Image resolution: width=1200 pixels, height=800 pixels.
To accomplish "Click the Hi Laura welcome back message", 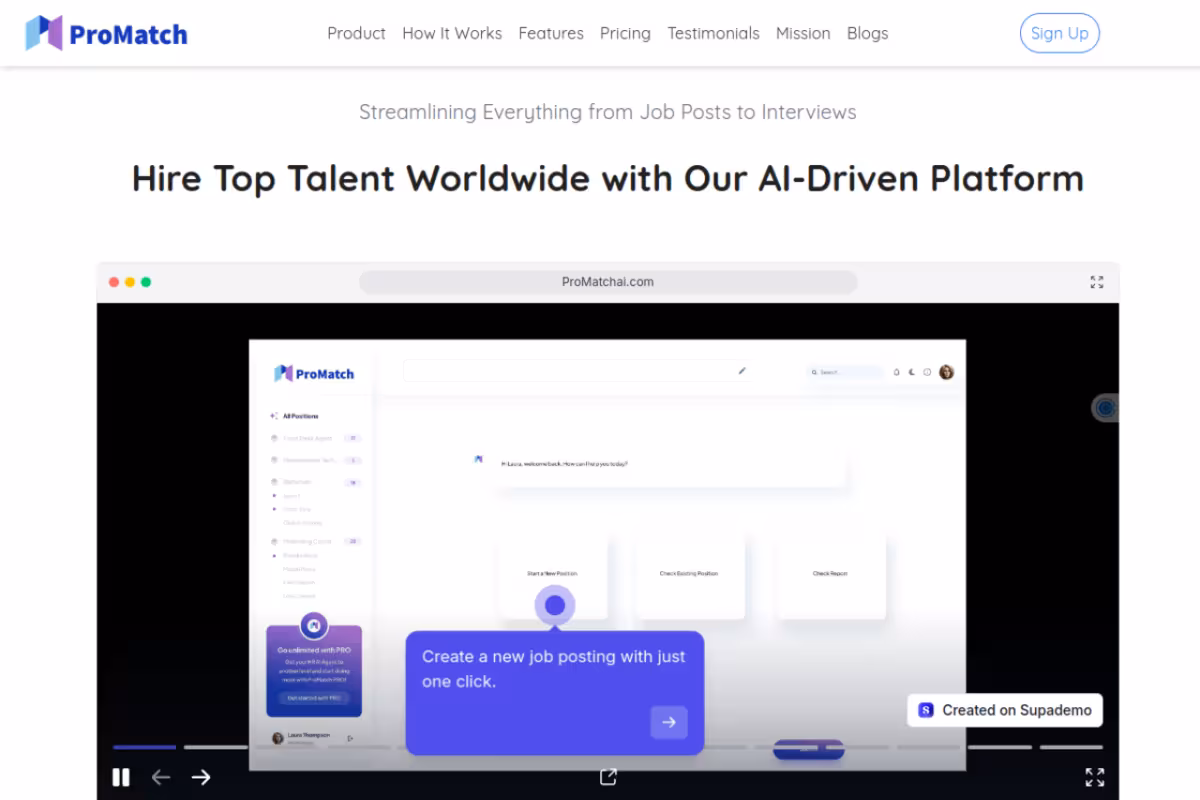I will pyautogui.click(x=564, y=464).
